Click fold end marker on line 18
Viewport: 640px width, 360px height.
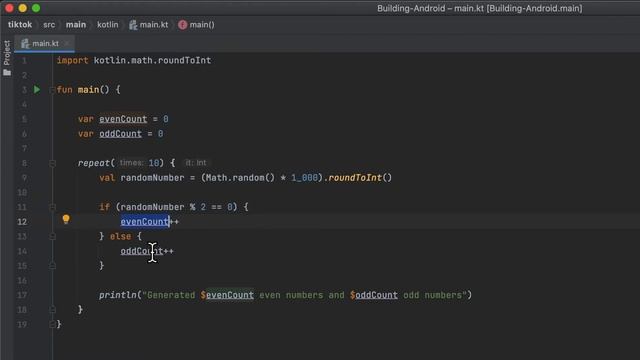tap(52, 310)
